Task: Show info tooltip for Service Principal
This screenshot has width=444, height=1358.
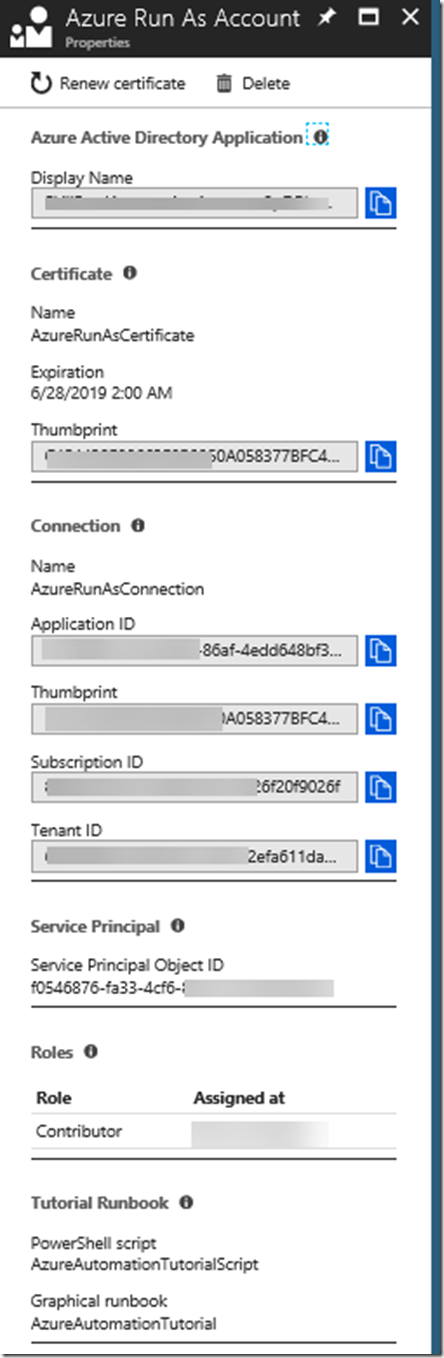Action: coord(178,926)
